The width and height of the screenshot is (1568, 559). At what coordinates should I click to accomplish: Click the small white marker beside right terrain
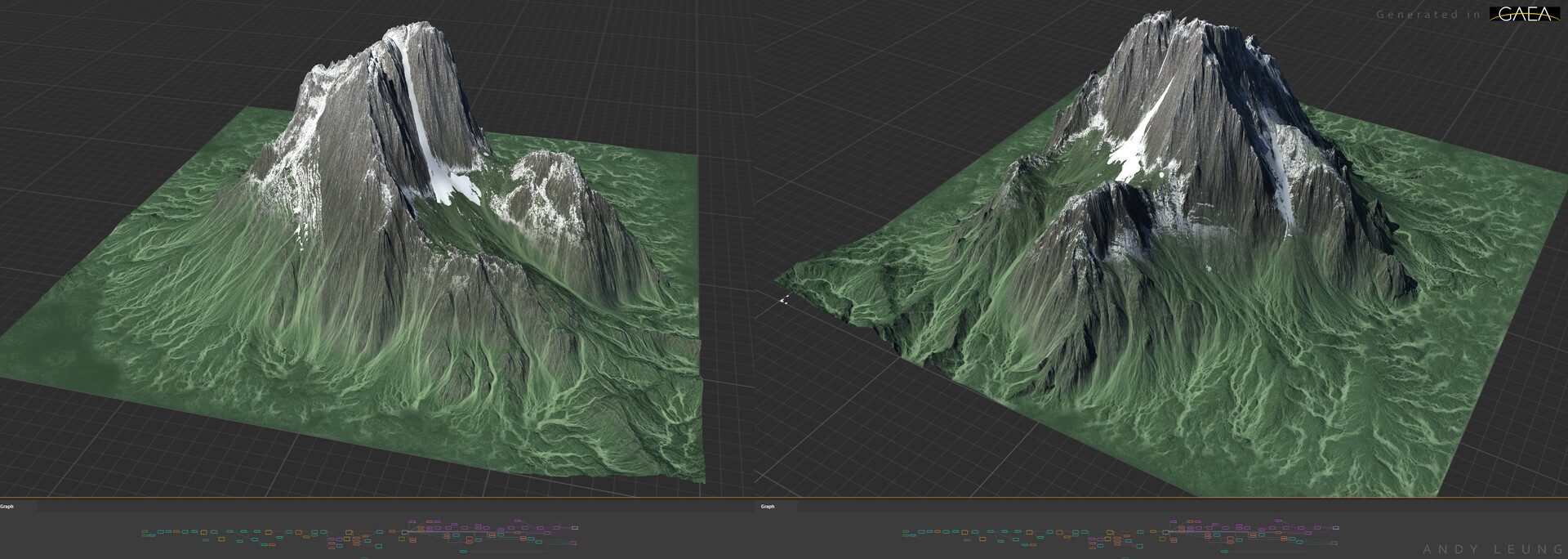point(783,300)
